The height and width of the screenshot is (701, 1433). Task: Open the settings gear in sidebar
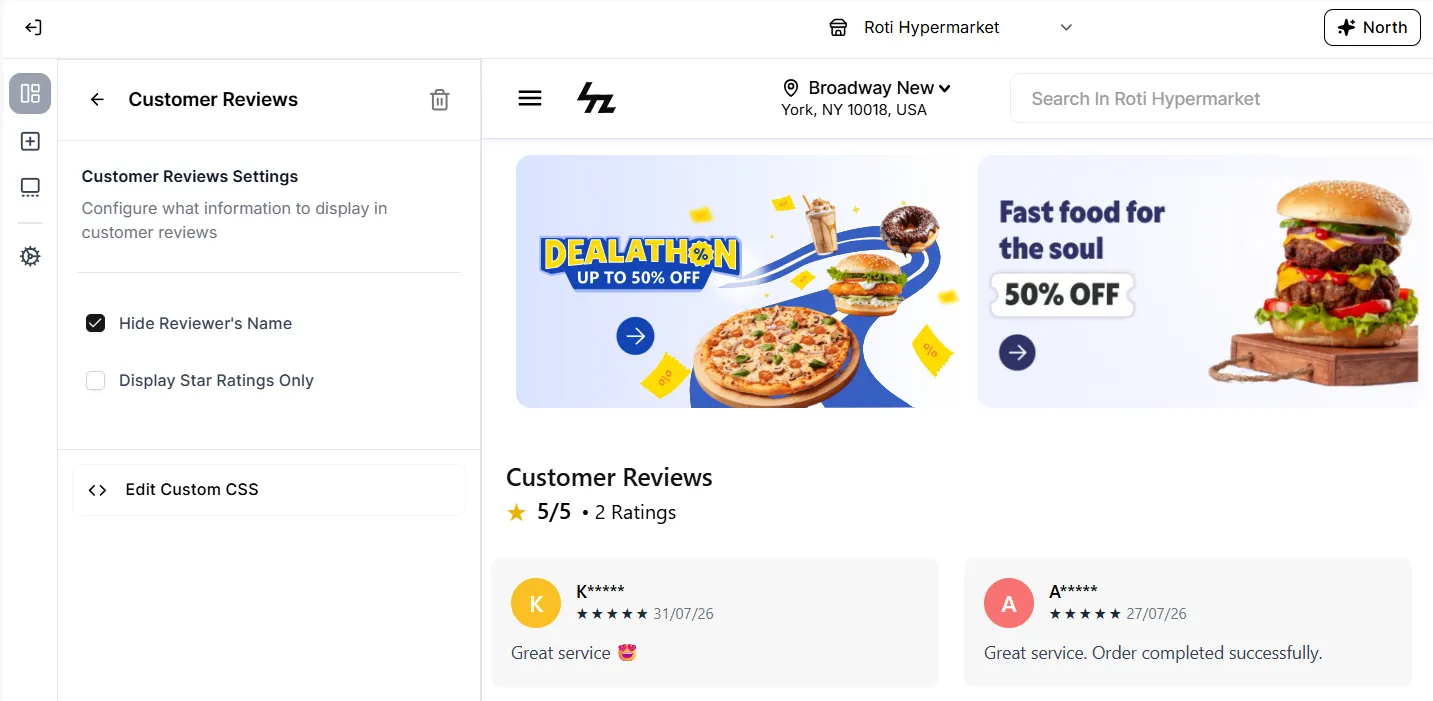(30, 257)
